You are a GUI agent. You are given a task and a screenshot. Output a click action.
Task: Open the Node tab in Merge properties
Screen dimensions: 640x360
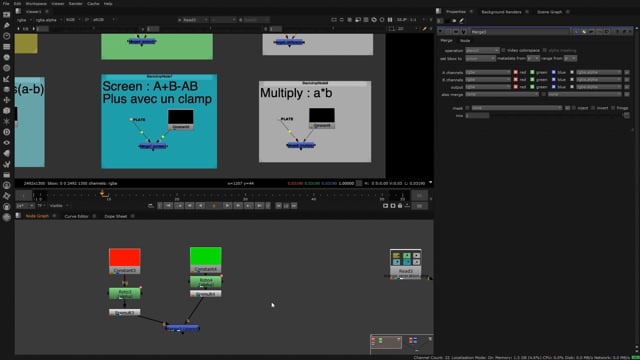tap(465, 41)
